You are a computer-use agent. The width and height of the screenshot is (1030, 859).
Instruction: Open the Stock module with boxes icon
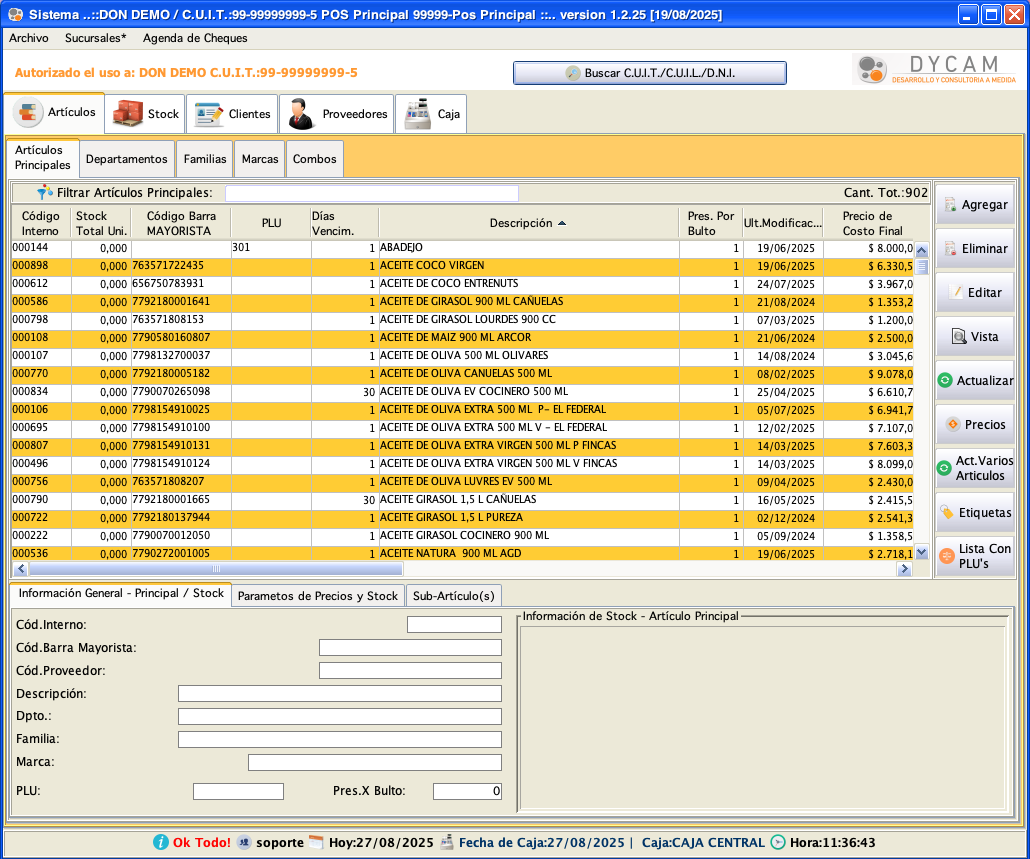(146, 114)
